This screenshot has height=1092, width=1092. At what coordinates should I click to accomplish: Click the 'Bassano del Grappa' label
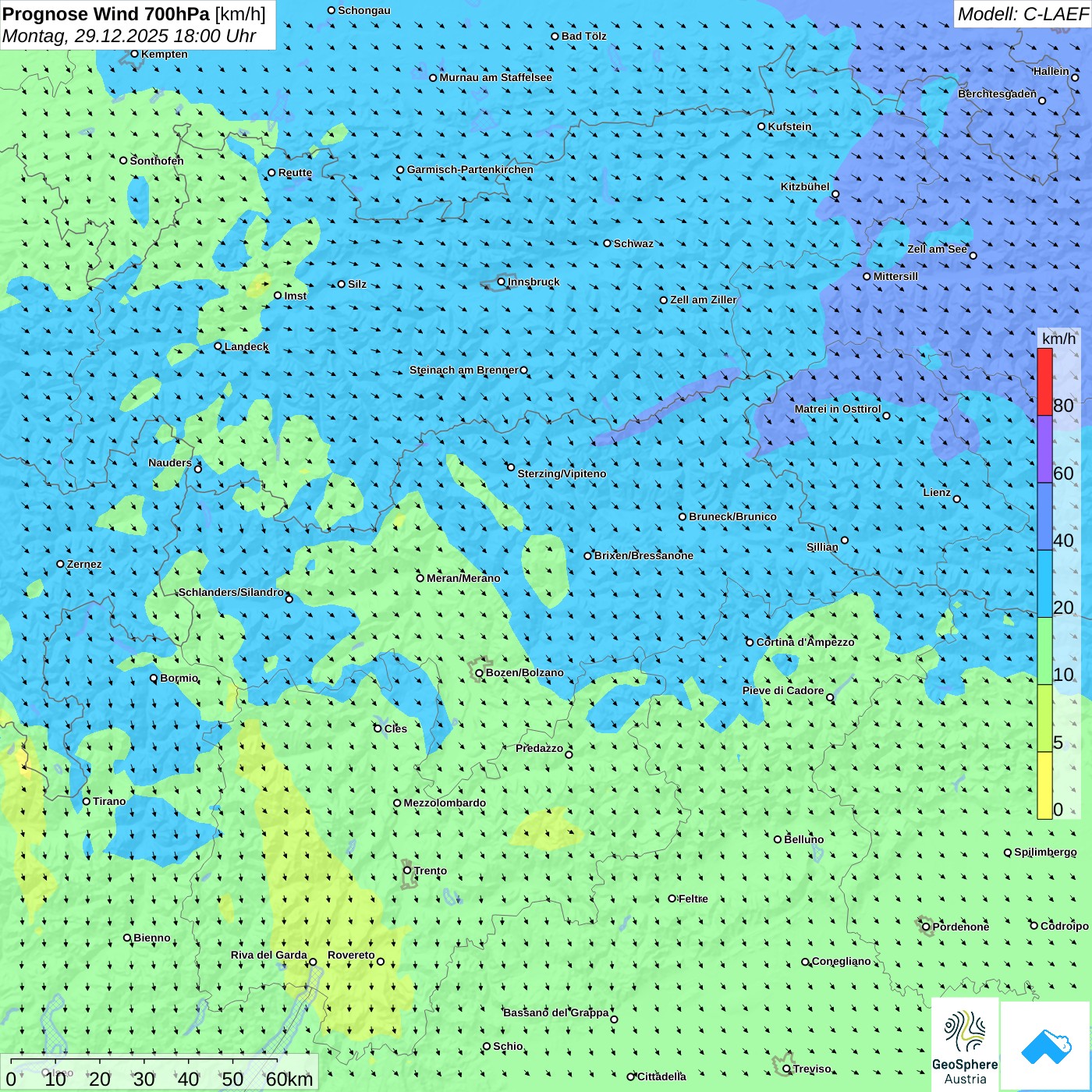(x=556, y=1012)
